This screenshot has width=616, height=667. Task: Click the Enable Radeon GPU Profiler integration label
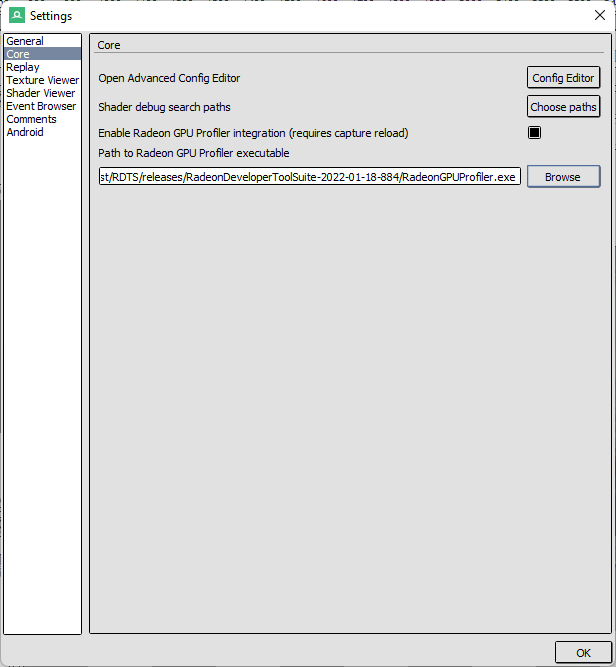point(253,133)
